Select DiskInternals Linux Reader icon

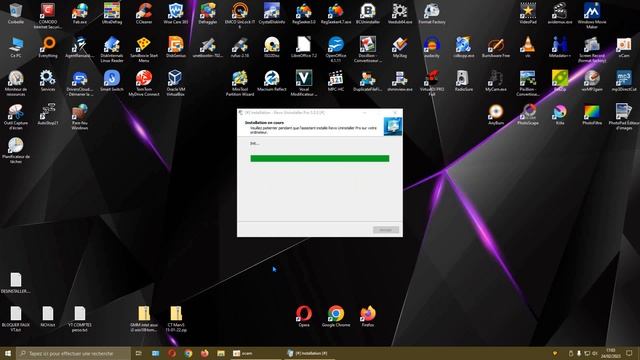pyautogui.click(x=111, y=49)
